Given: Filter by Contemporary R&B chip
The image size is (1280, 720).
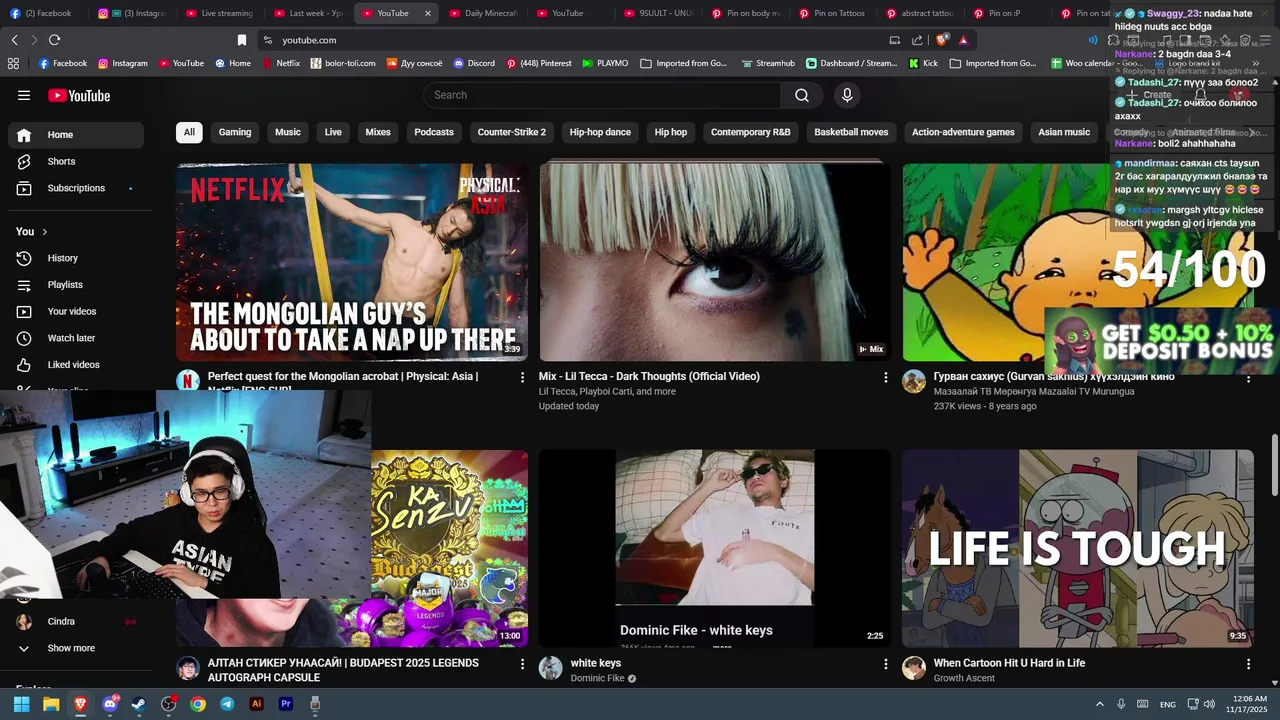Looking at the screenshot, I should pos(751,132).
